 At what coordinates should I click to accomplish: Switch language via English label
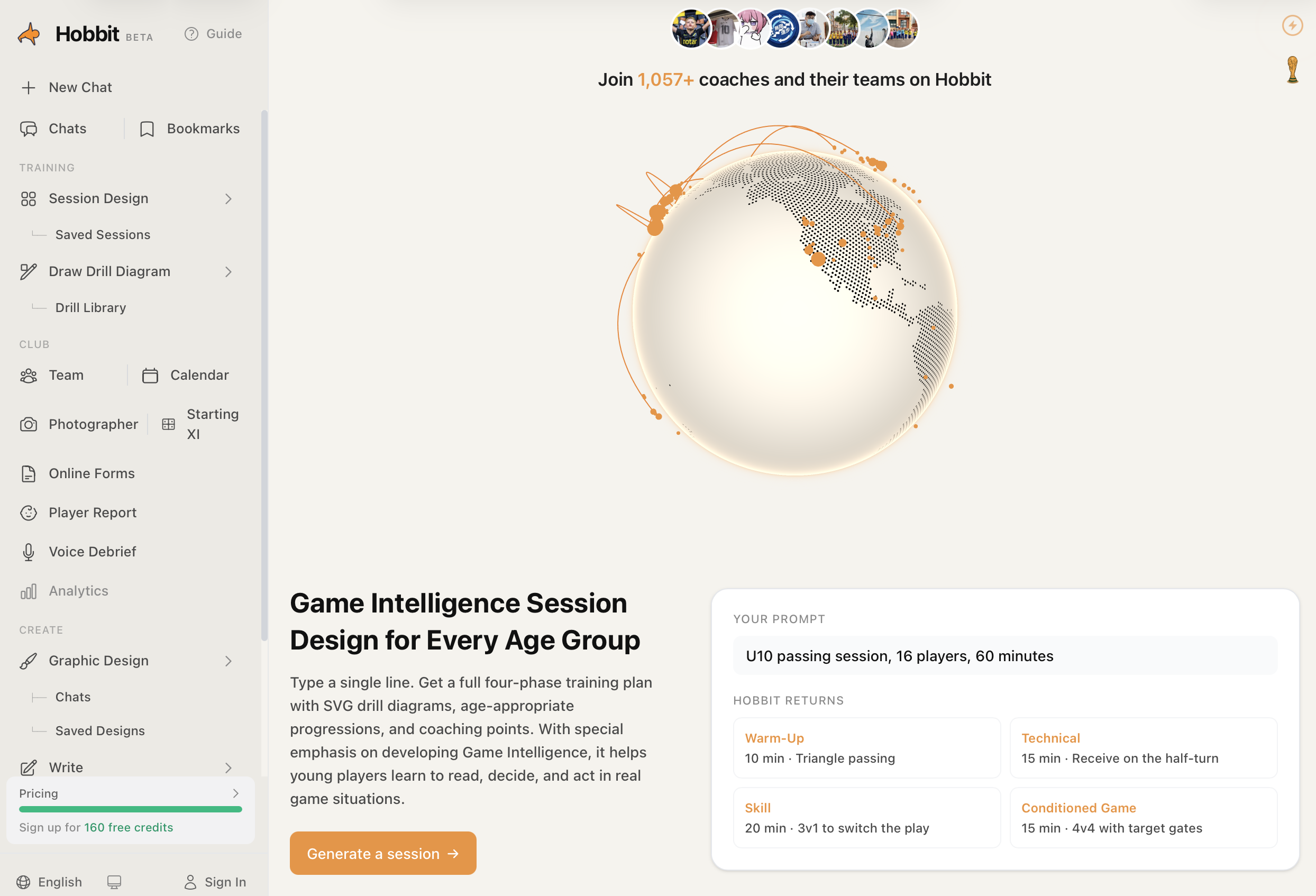coord(60,882)
